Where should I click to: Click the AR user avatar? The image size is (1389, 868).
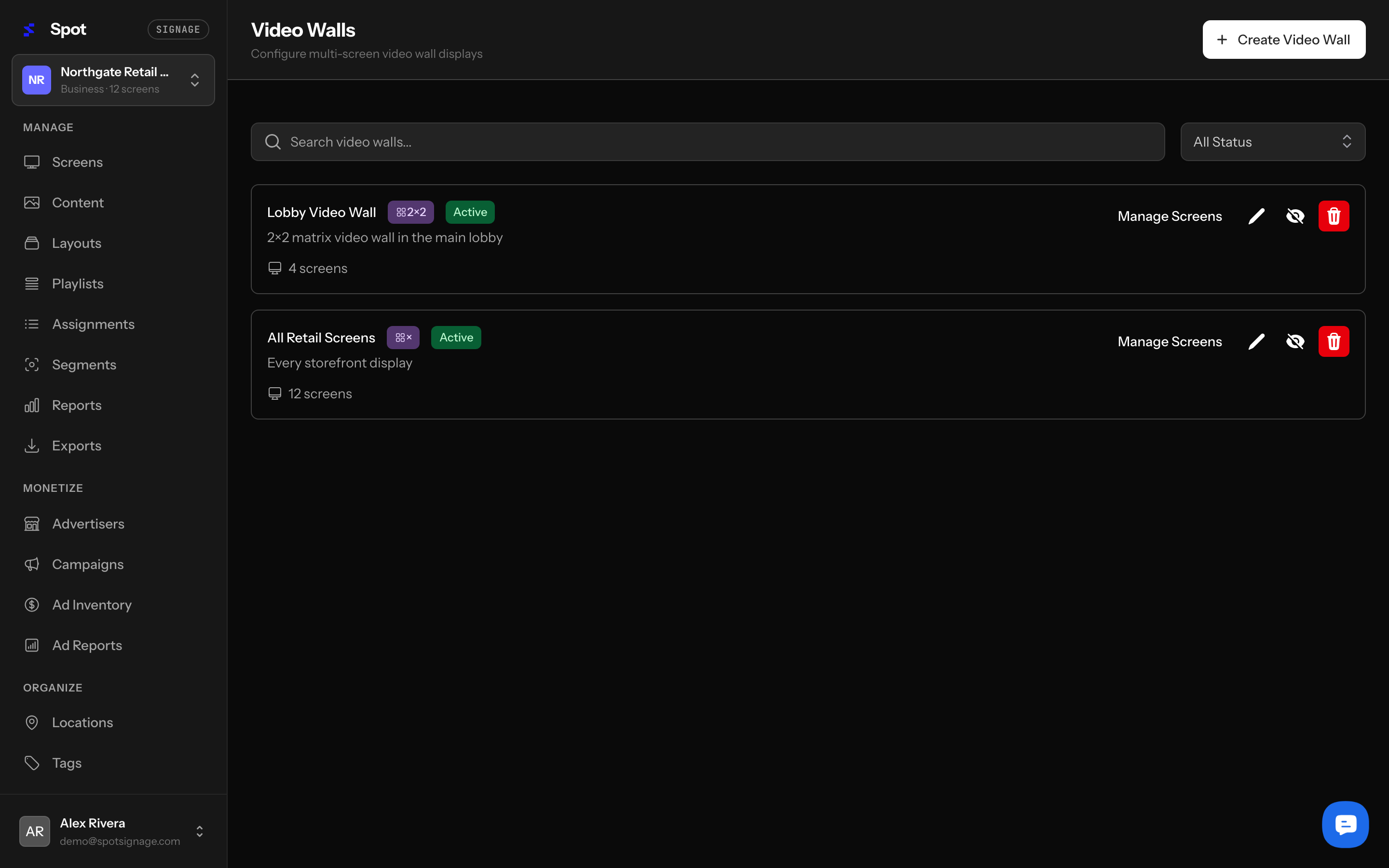point(35,831)
